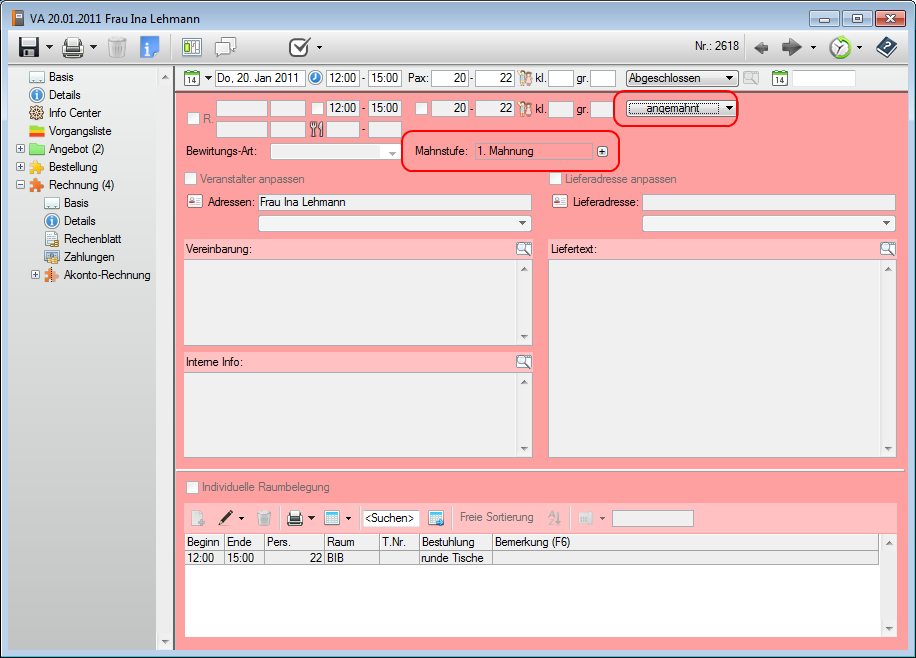The image size is (916, 658).
Task: Click the pencil edit icon in the room toolbar
Action: click(x=226, y=518)
